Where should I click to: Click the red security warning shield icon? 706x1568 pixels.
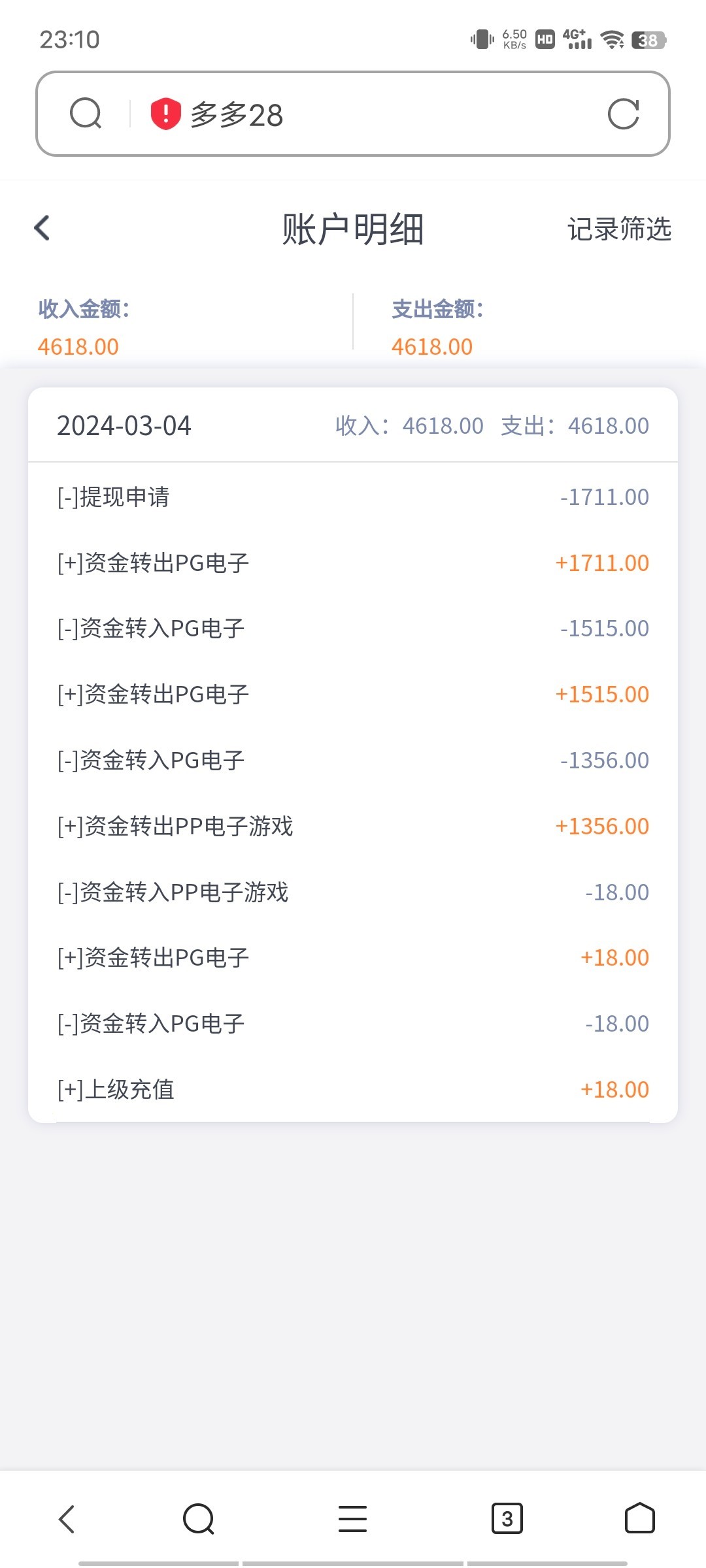[165, 114]
